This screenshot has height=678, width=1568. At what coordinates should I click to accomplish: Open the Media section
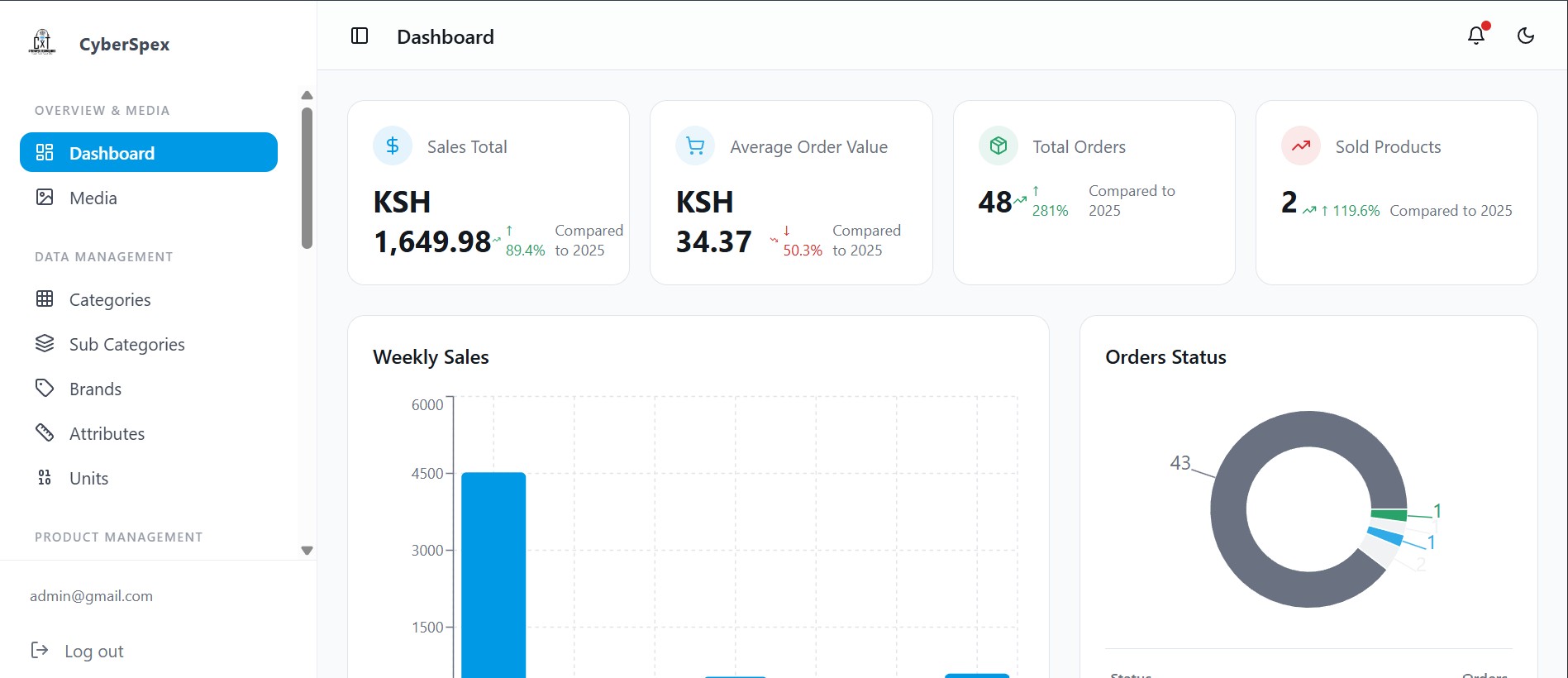click(149, 198)
